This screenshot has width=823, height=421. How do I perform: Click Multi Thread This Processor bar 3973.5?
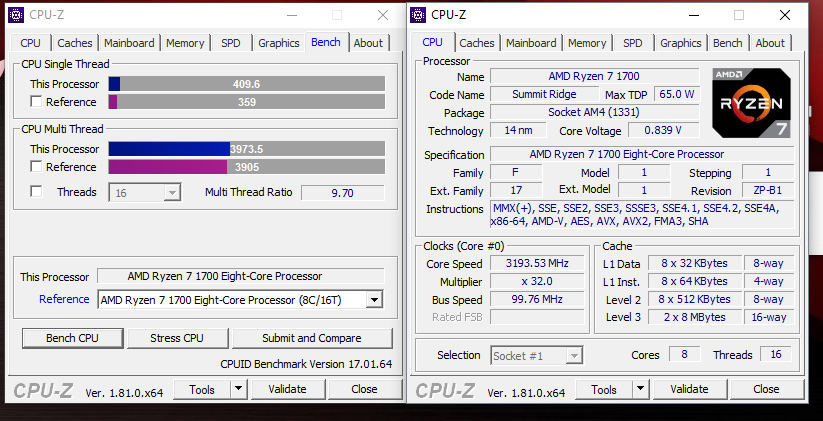pyautogui.click(x=247, y=149)
